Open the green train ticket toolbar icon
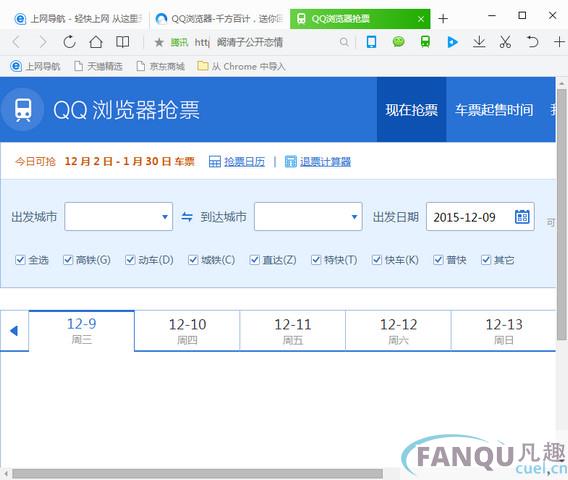This screenshot has height=480, width=568. tap(425, 42)
